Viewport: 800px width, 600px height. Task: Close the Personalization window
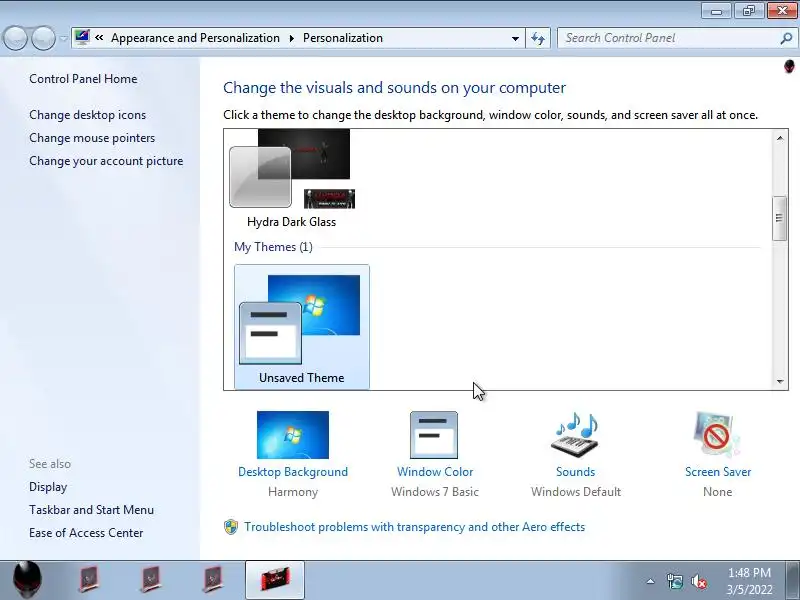782,11
